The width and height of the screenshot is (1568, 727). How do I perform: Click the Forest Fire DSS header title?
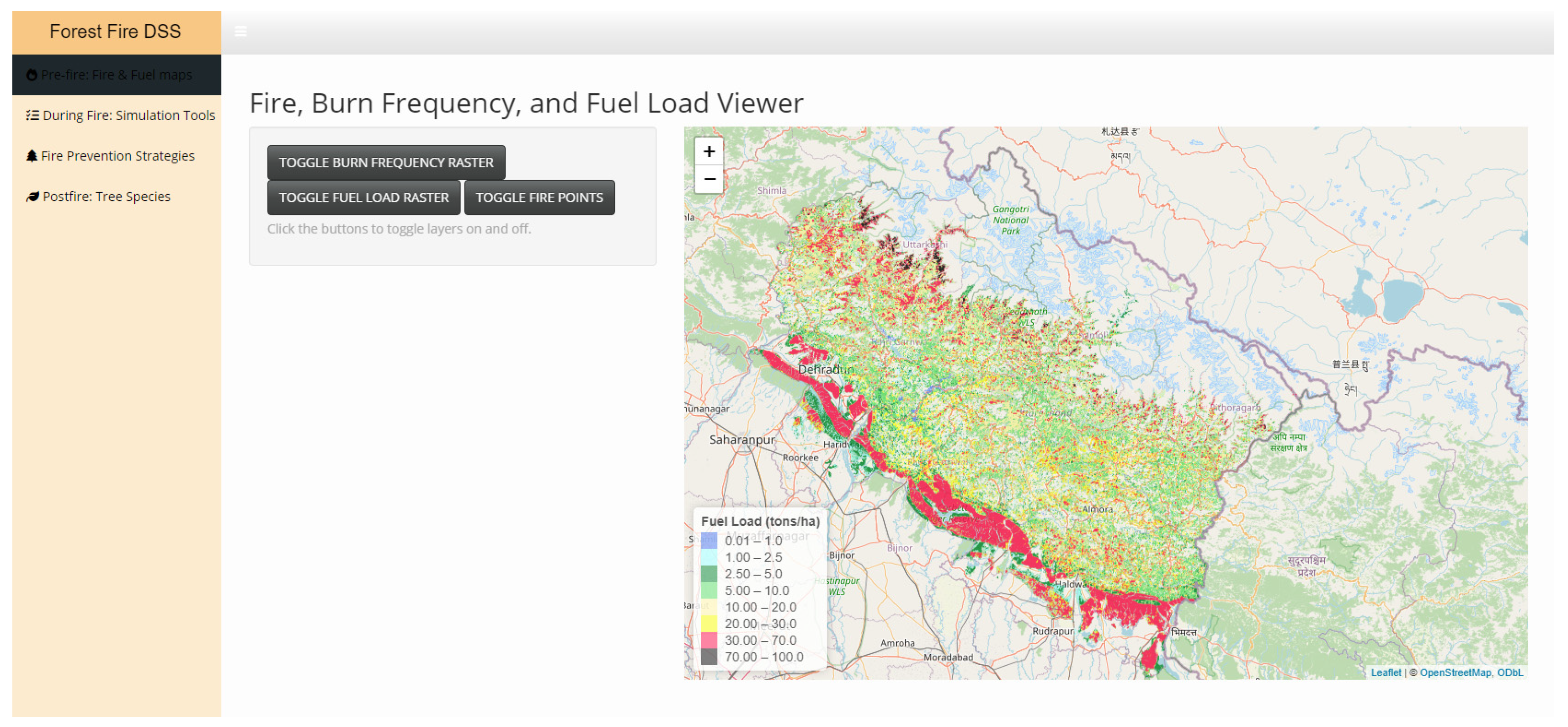coord(116,32)
